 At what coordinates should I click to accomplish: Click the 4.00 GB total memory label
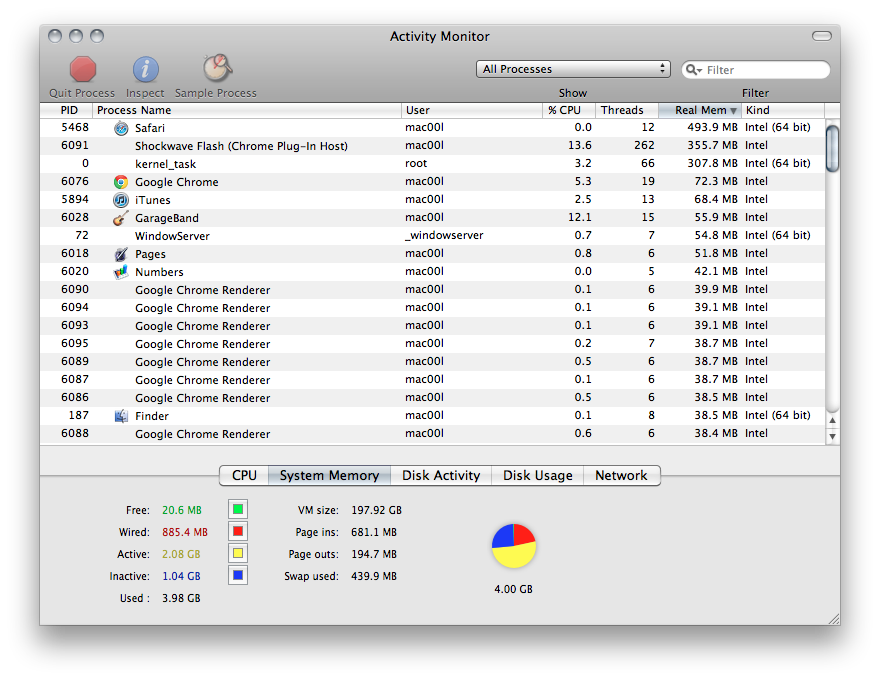(514, 589)
